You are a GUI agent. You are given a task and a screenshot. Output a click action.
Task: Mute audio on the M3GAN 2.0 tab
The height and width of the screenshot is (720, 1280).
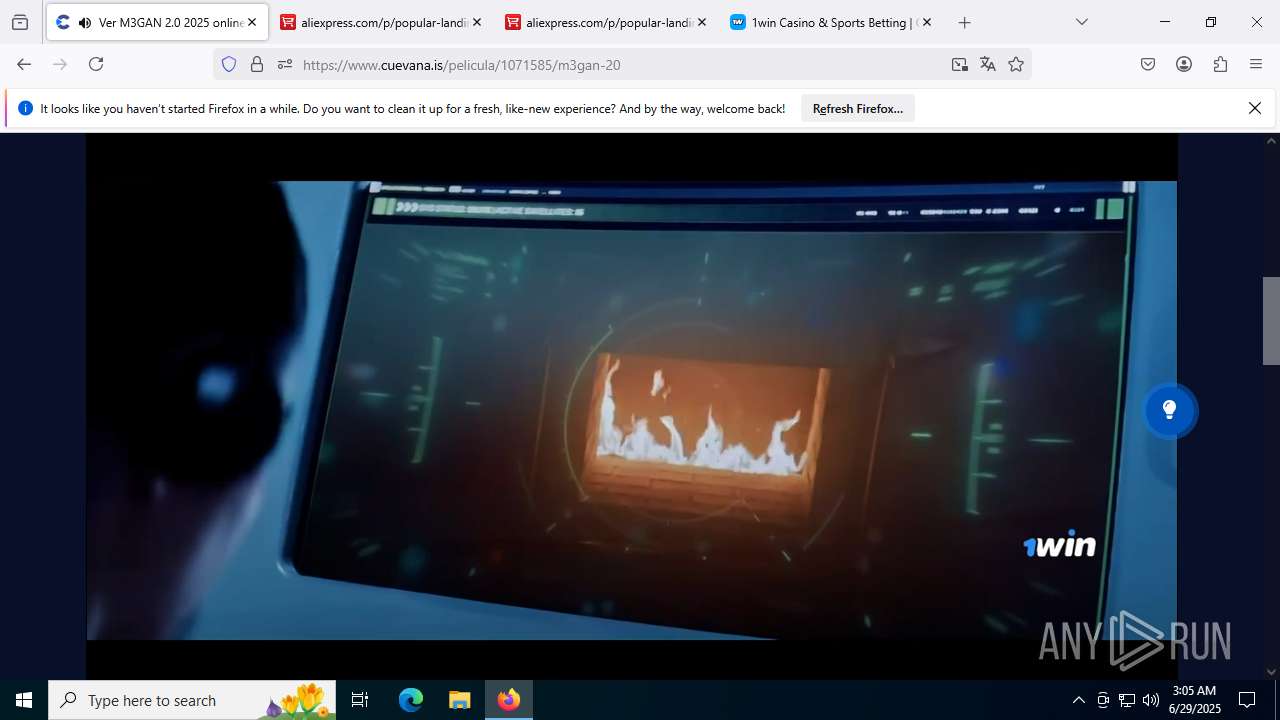click(84, 22)
